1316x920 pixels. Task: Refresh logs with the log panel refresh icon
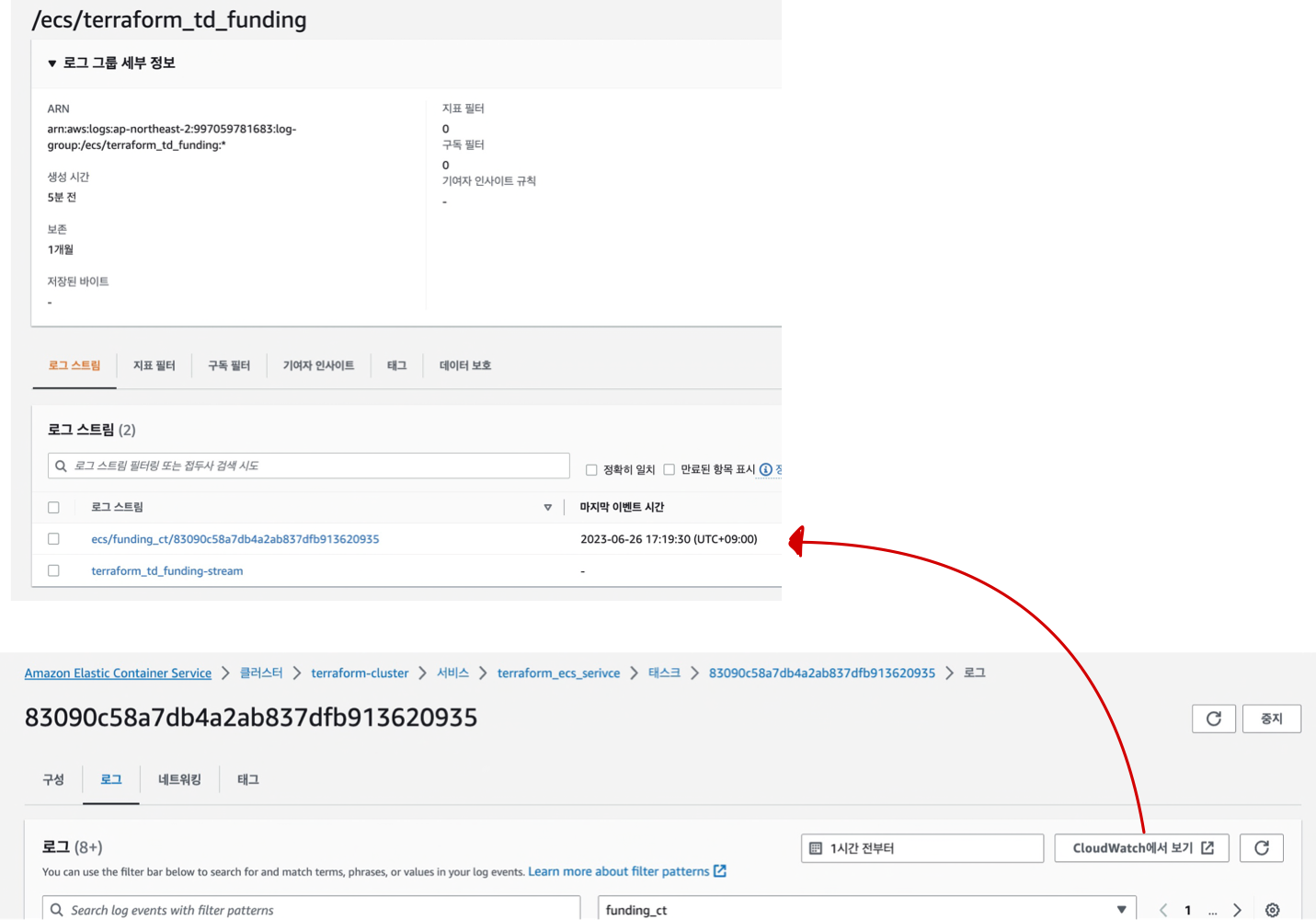(1262, 848)
